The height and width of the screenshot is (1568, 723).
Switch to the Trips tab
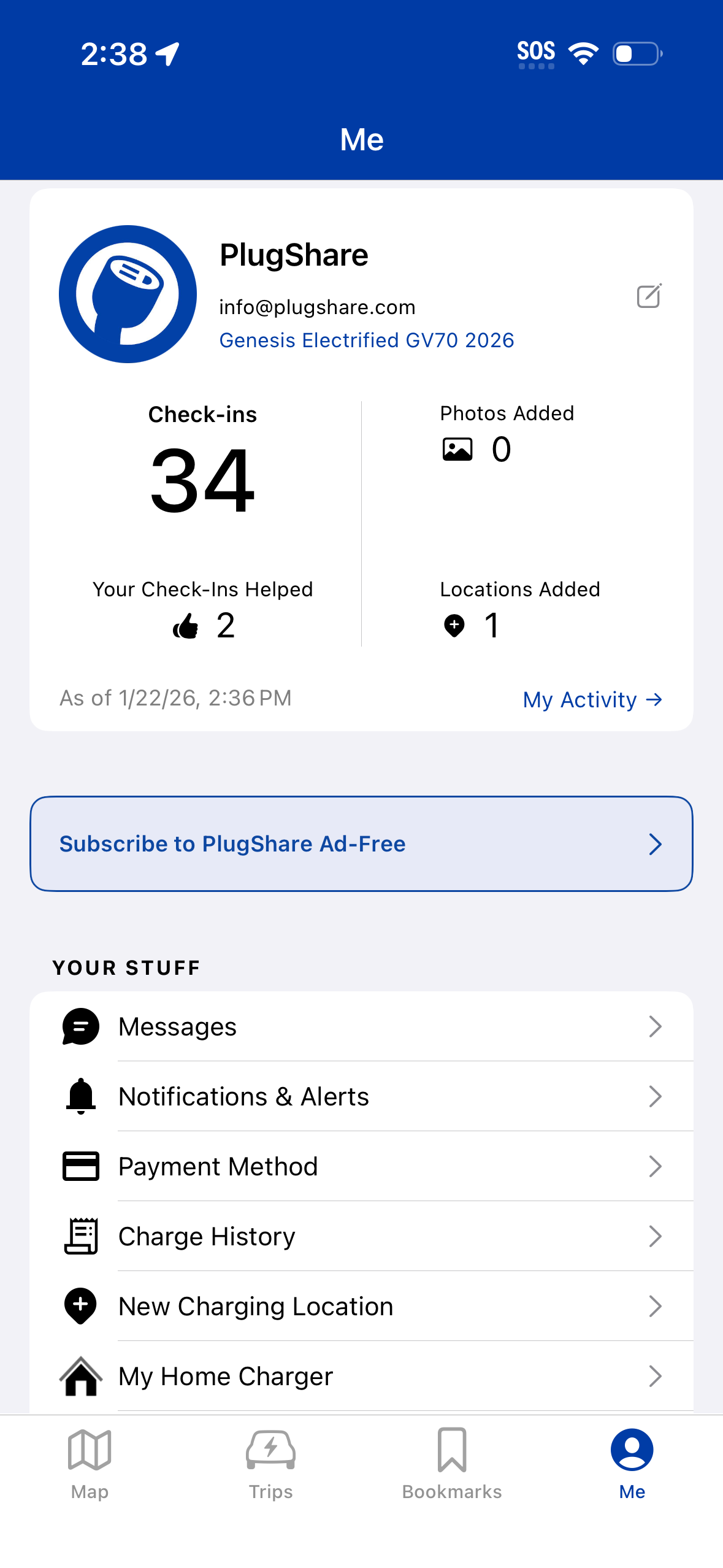pos(270,1463)
